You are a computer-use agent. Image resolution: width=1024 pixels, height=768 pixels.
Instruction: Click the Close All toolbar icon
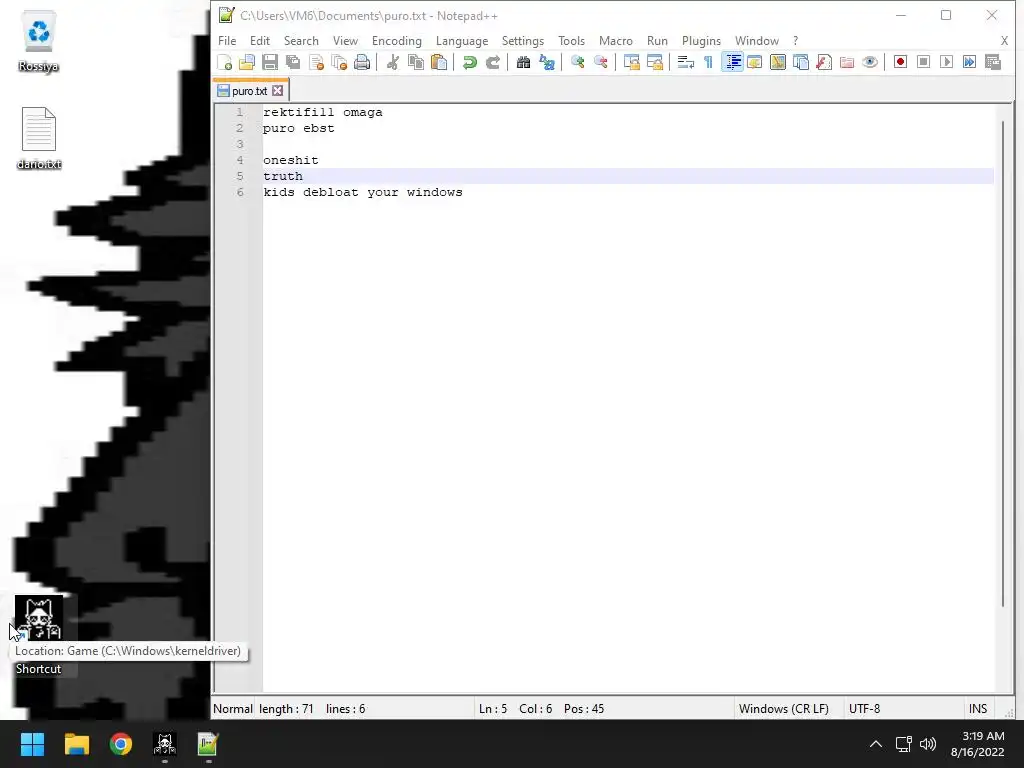[339, 62]
